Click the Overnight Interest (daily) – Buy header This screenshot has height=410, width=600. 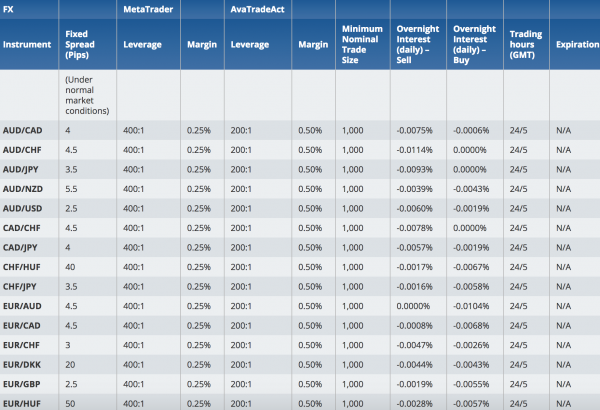point(474,44)
